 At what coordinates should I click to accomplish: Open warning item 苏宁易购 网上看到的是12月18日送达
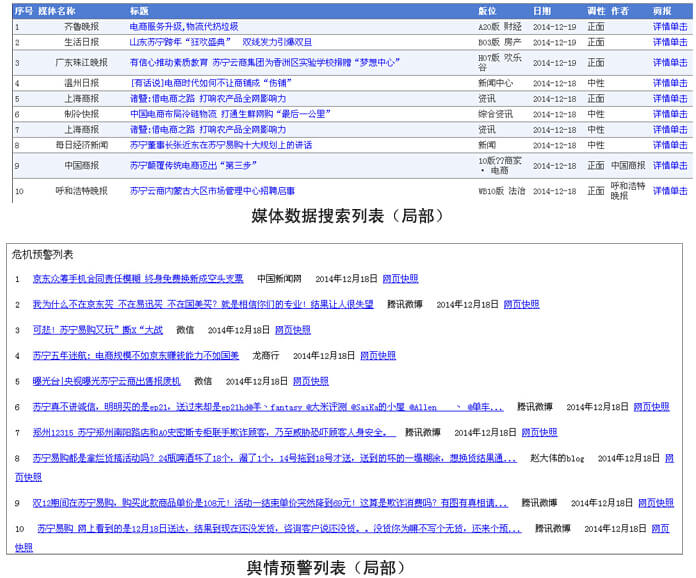(x=279, y=529)
